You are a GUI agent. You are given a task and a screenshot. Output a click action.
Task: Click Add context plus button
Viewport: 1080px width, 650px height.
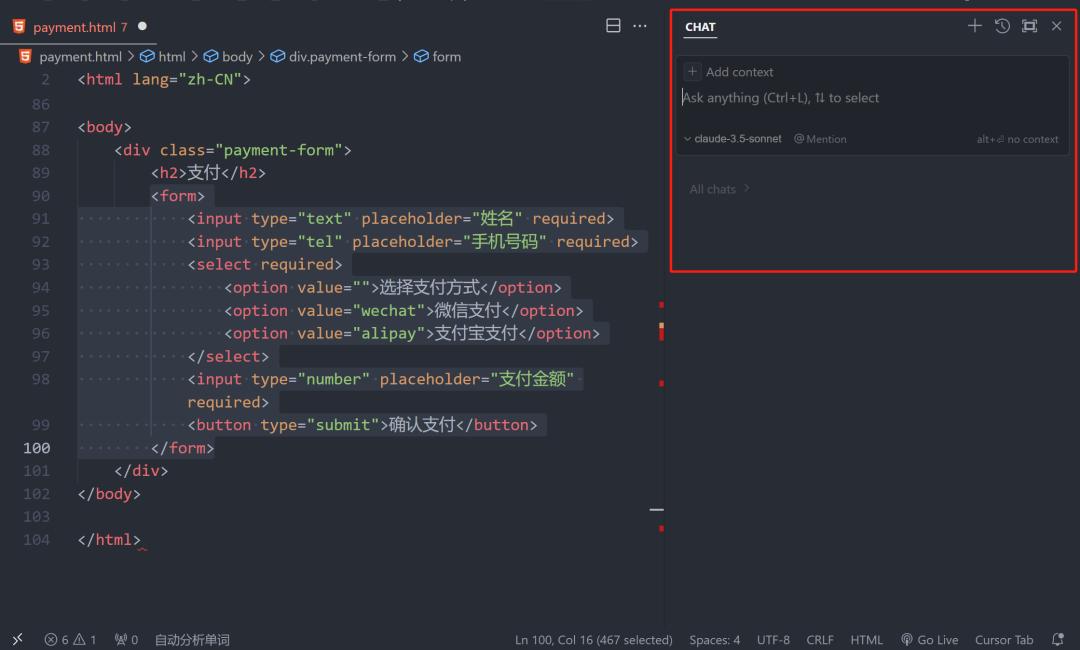coord(692,72)
